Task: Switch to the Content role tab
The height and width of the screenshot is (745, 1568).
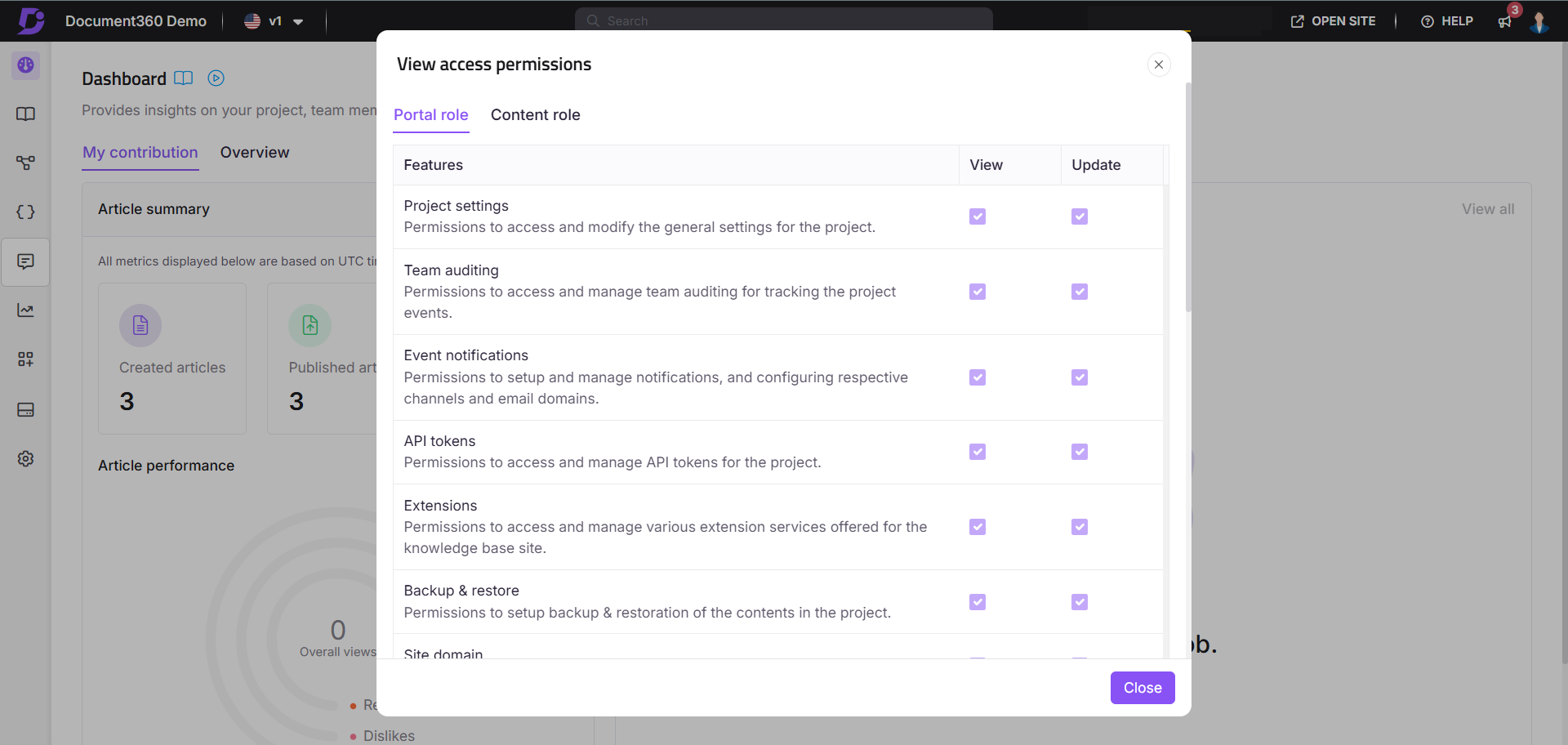Action: pos(535,115)
